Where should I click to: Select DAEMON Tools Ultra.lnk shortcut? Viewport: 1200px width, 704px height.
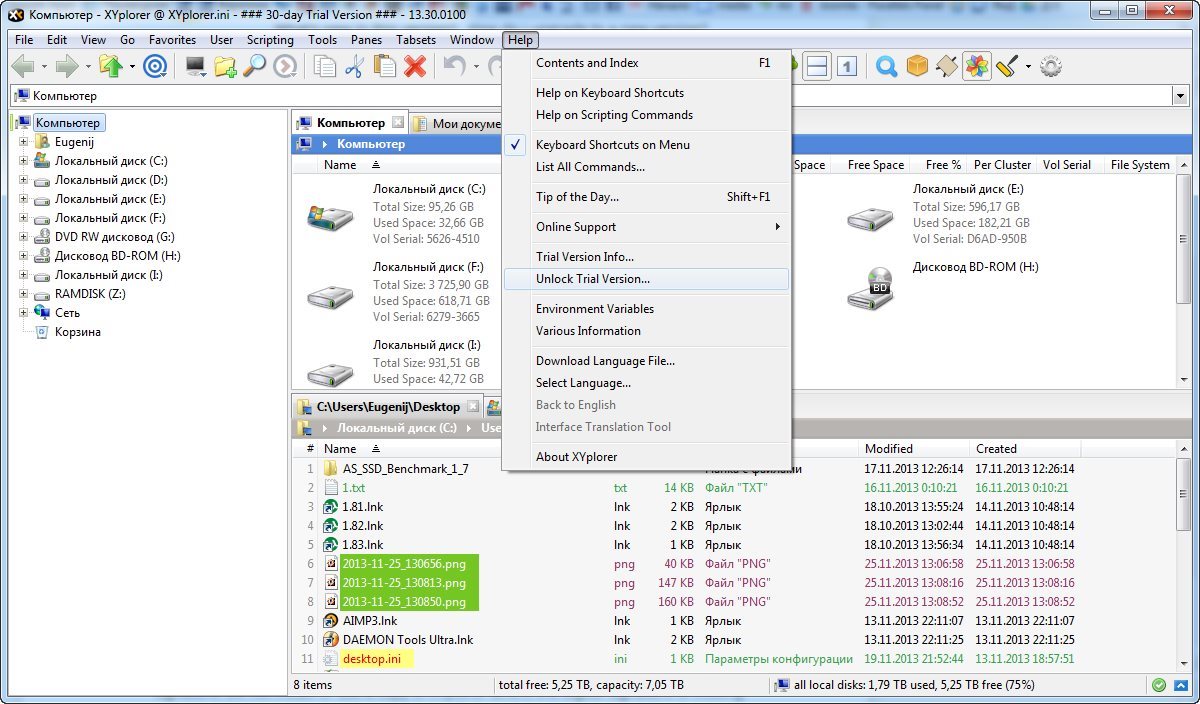coord(408,640)
